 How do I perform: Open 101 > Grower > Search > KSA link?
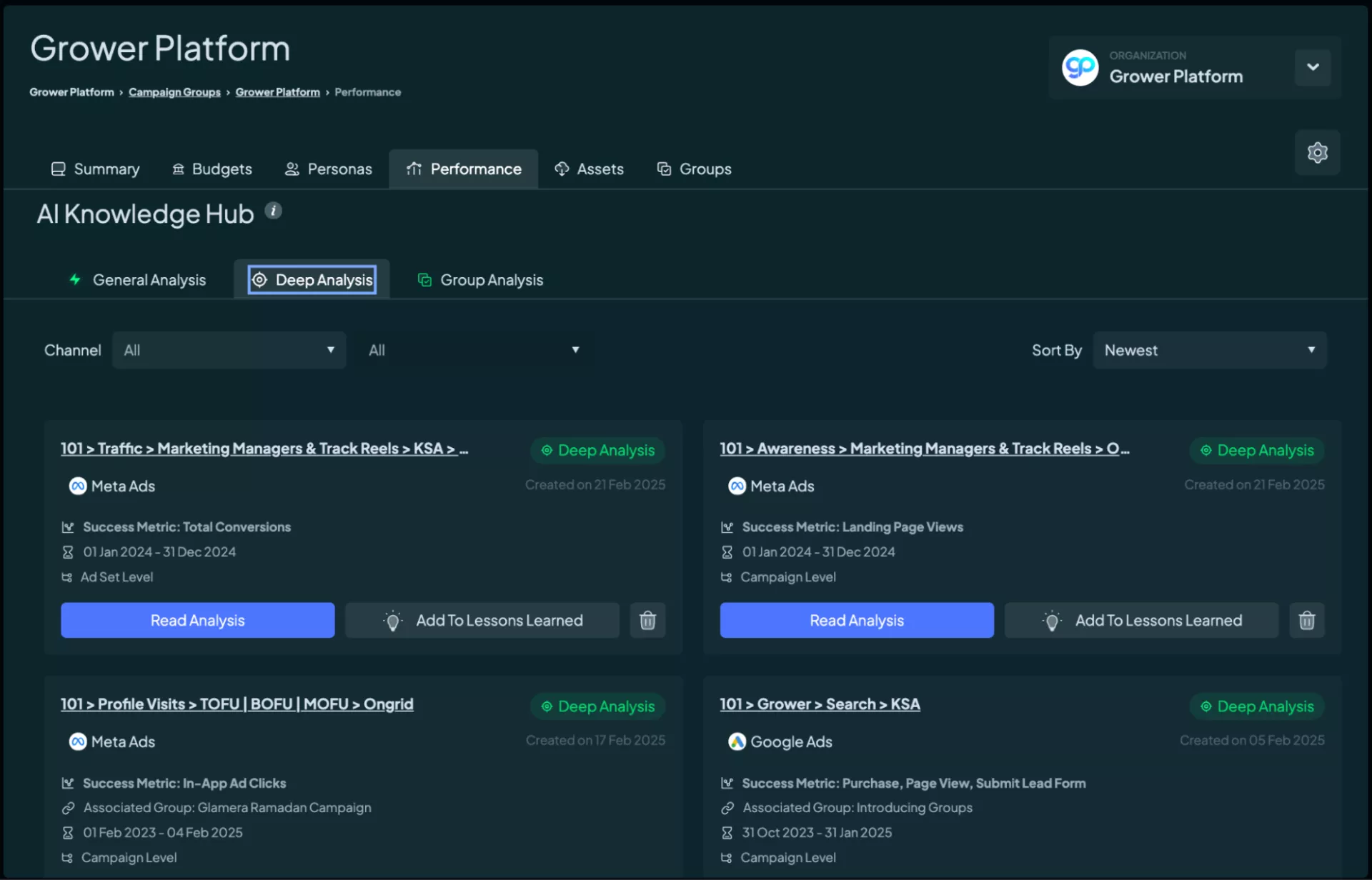tap(820, 704)
